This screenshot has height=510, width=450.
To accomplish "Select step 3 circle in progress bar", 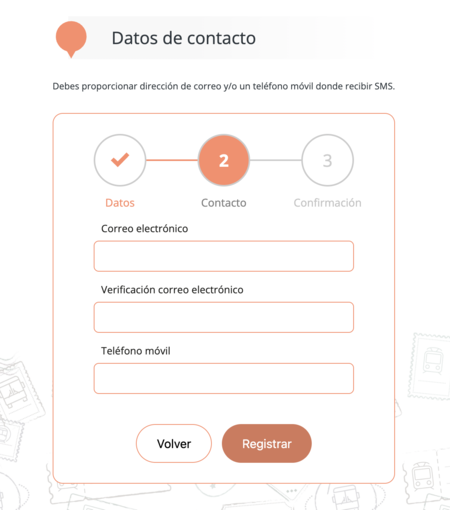I will pos(327,160).
